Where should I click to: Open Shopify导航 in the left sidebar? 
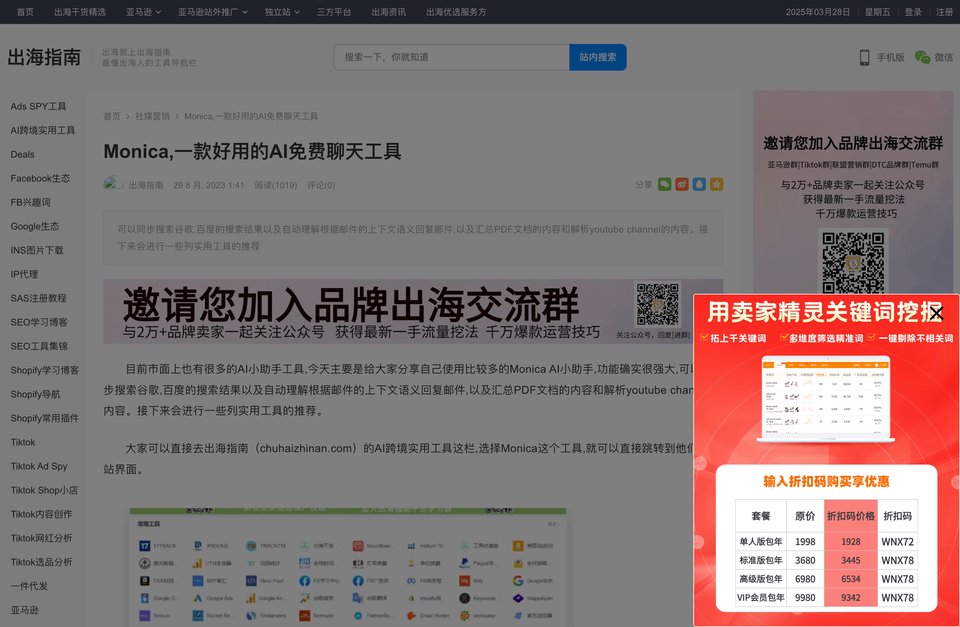click(36, 394)
